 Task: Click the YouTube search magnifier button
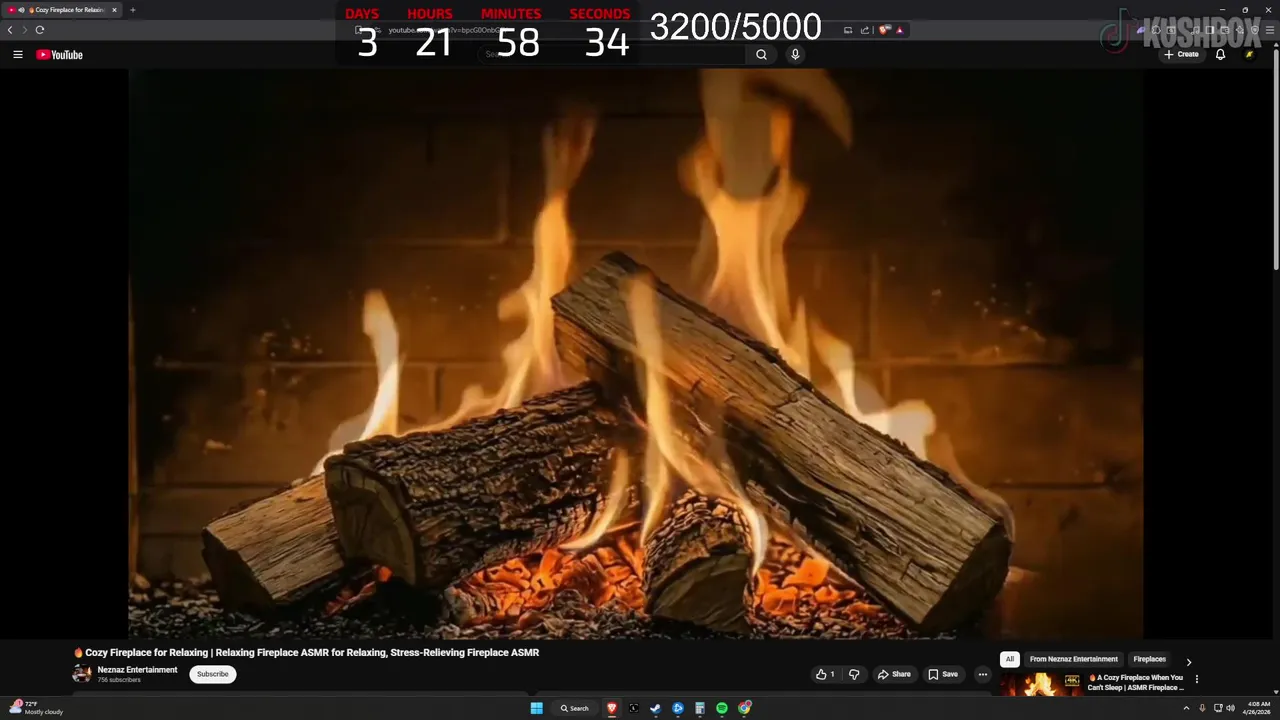[761, 55]
